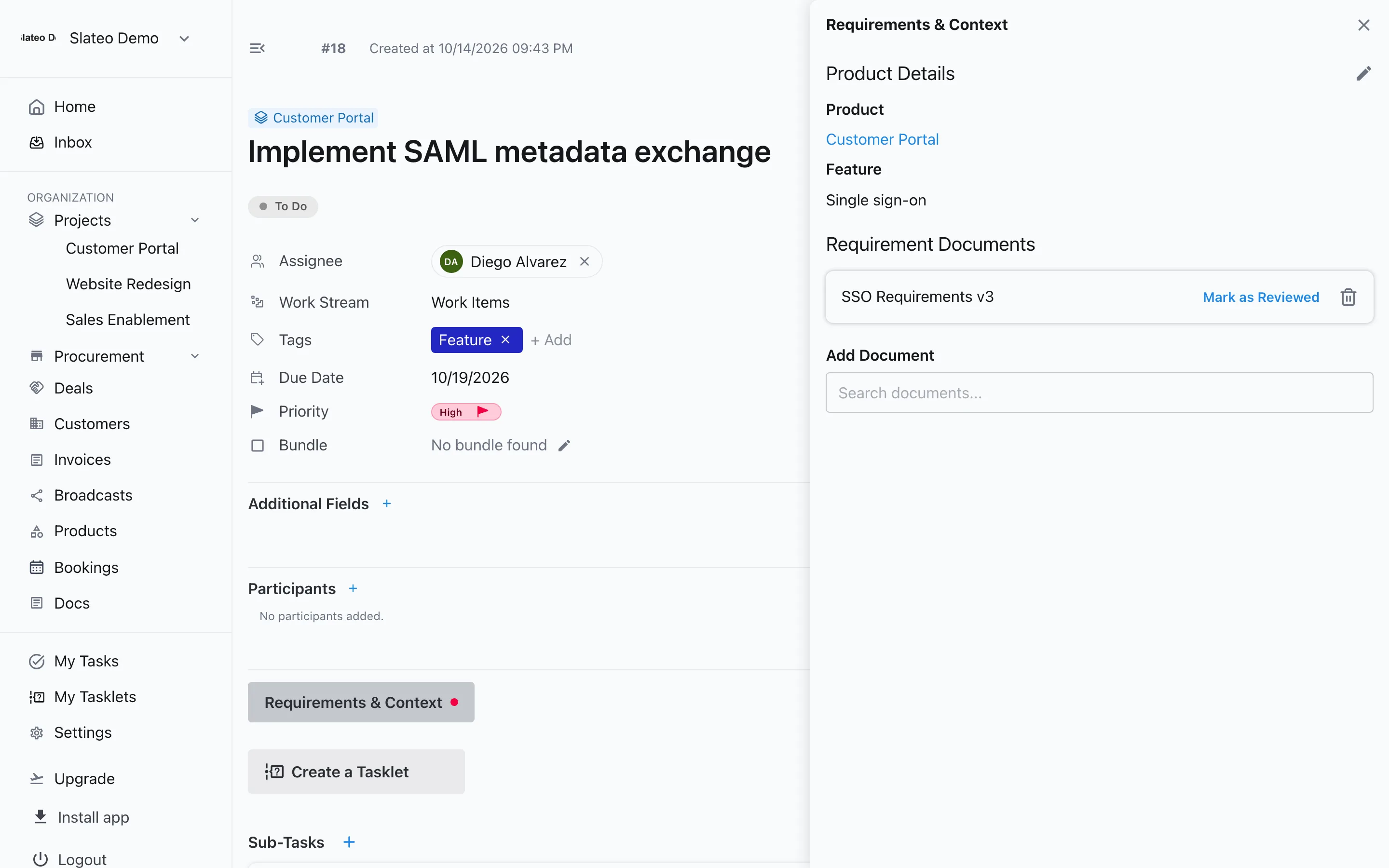Click the Home icon in sidebar
The width and height of the screenshot is (1389, 868).
tap(37, 107)
